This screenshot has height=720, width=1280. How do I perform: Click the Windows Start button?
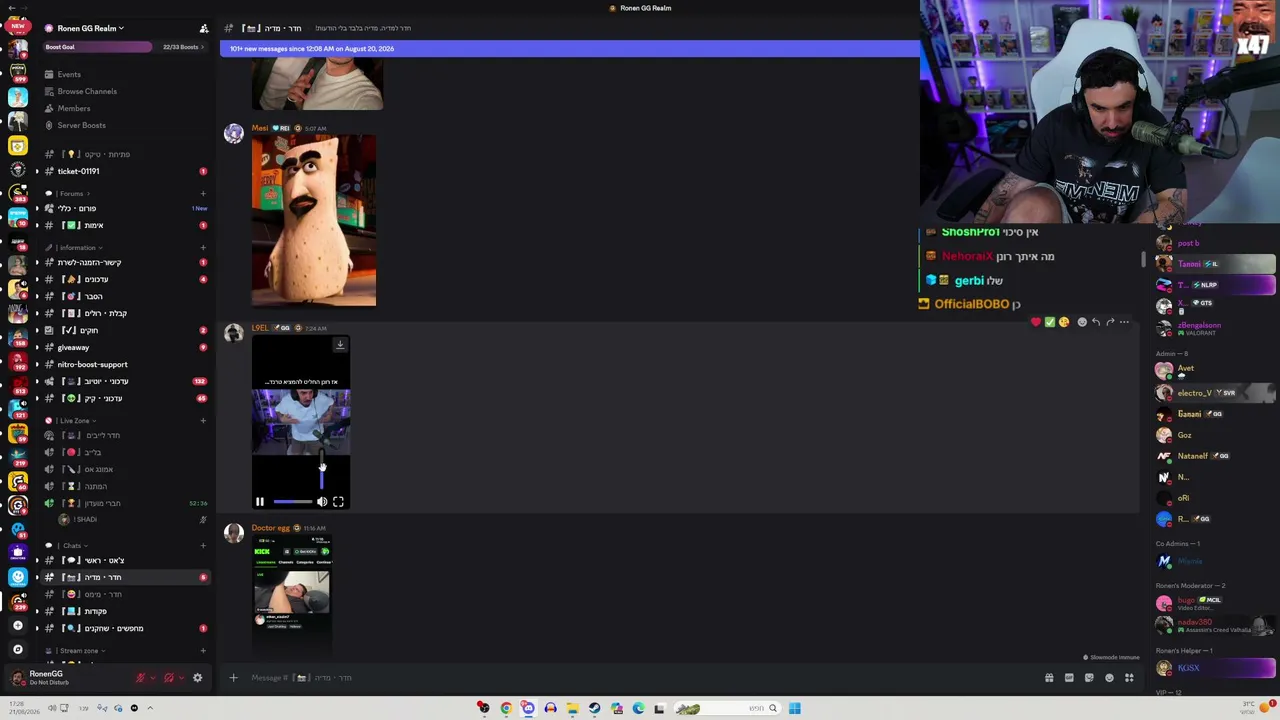[795, 709]
